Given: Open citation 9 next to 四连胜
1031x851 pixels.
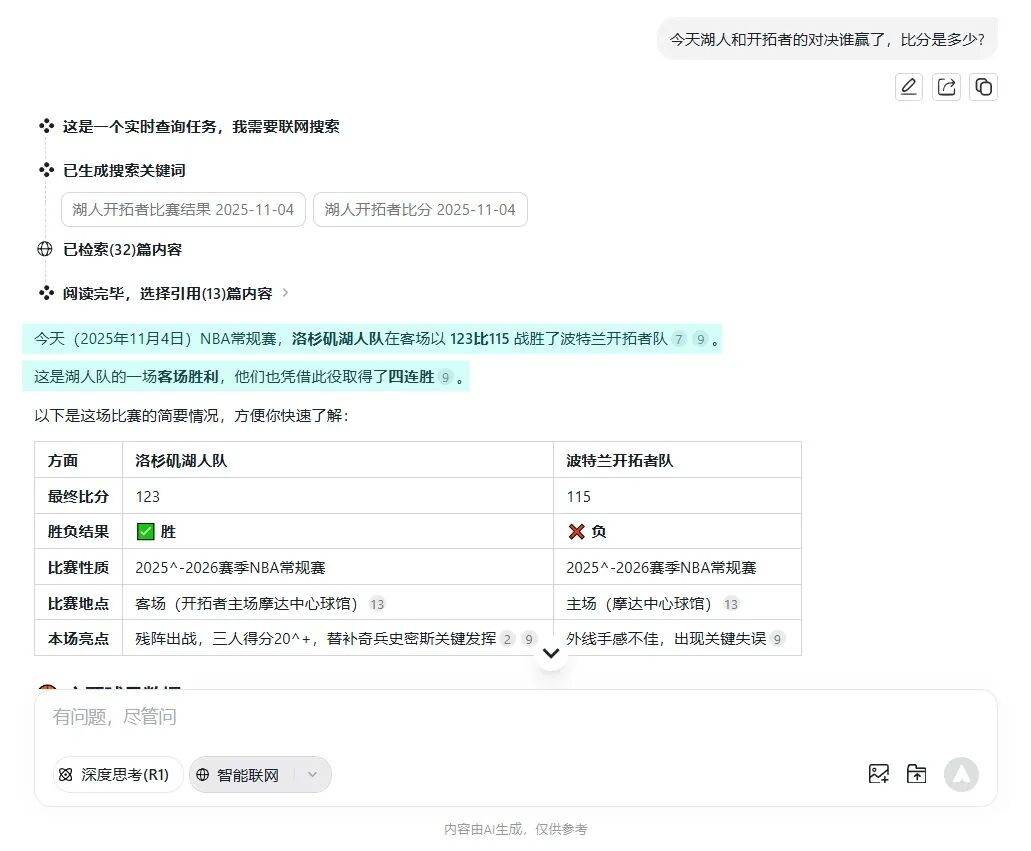Looking at the screenshot, I should click(446, 378).
